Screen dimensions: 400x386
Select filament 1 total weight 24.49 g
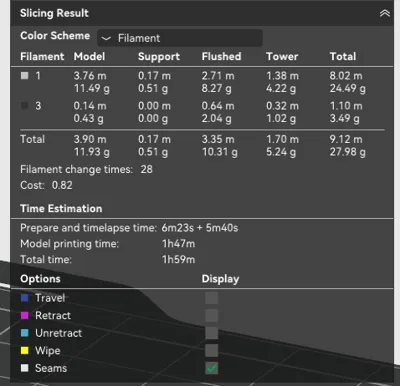point(348,89)
